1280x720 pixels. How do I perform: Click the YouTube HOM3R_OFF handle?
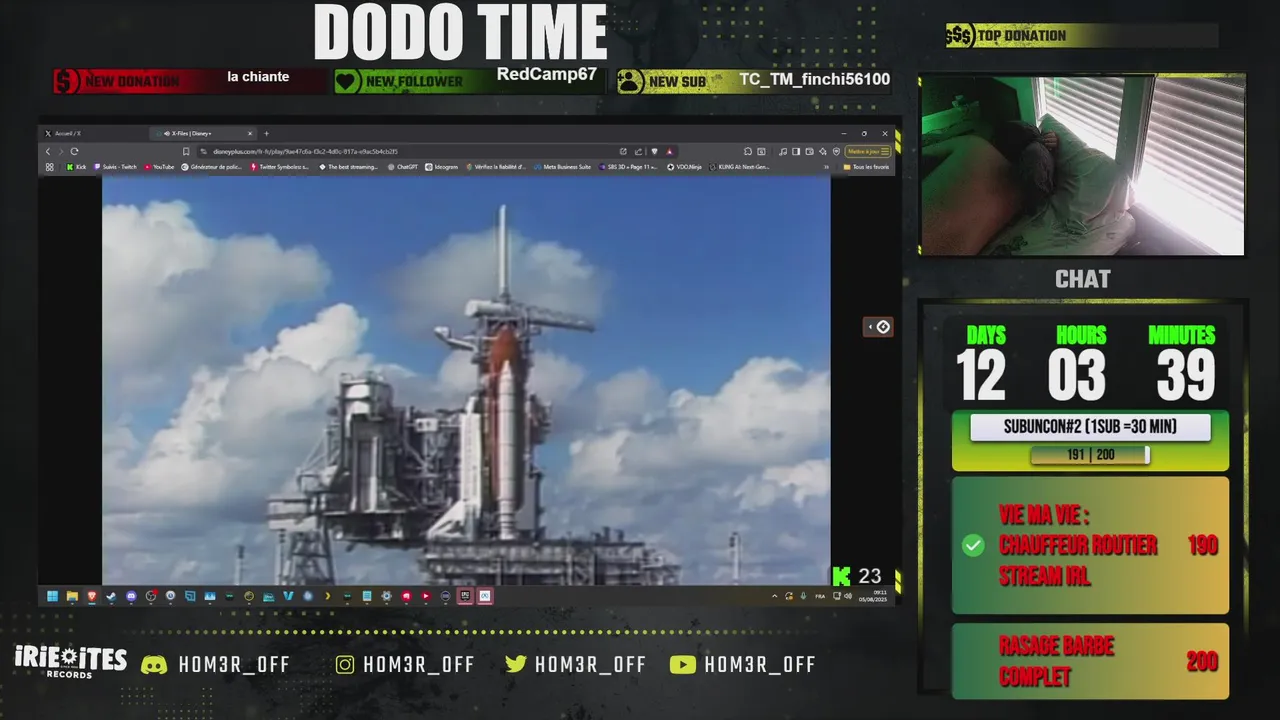click(x=760, y=665)
